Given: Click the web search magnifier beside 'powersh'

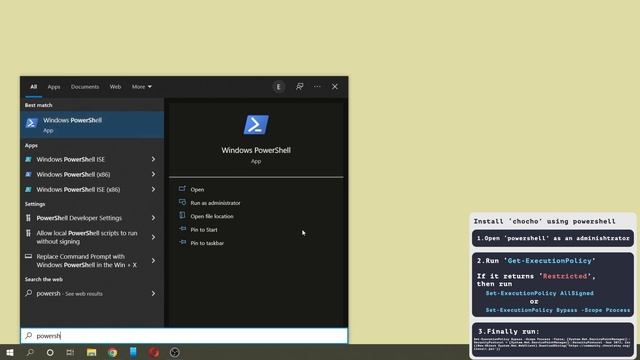Looking at the screenshot, I should (x=29, y=293).
